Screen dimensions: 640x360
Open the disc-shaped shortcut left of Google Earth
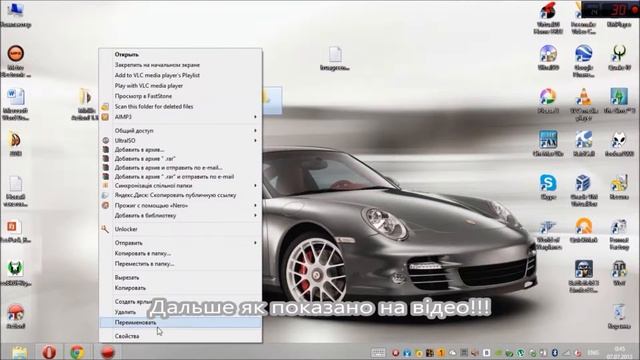pyautogui.click(x=548, y=58)
